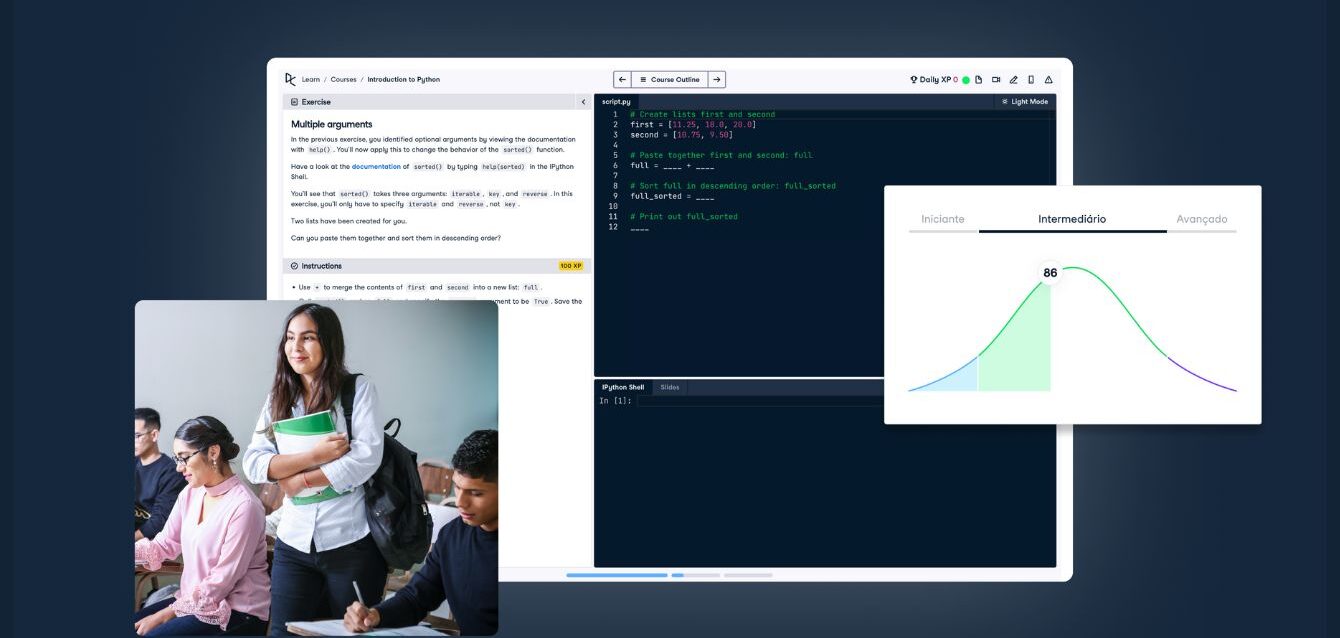Open the script.py editor tab

click(616, 102)
